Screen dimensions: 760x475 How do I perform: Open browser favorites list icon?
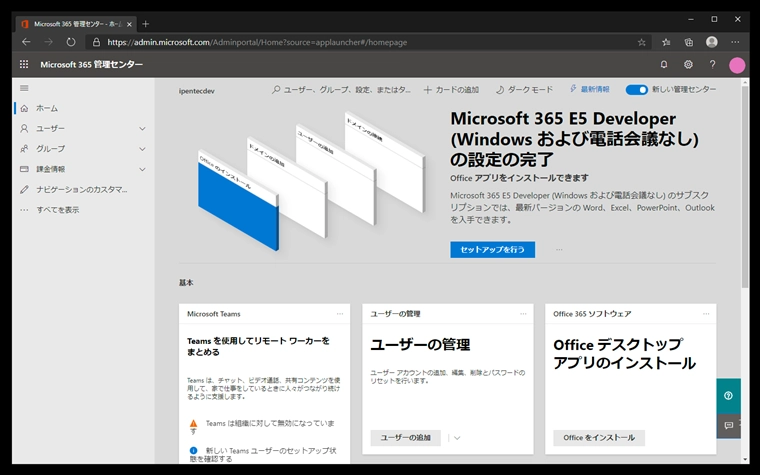[666, 42]
